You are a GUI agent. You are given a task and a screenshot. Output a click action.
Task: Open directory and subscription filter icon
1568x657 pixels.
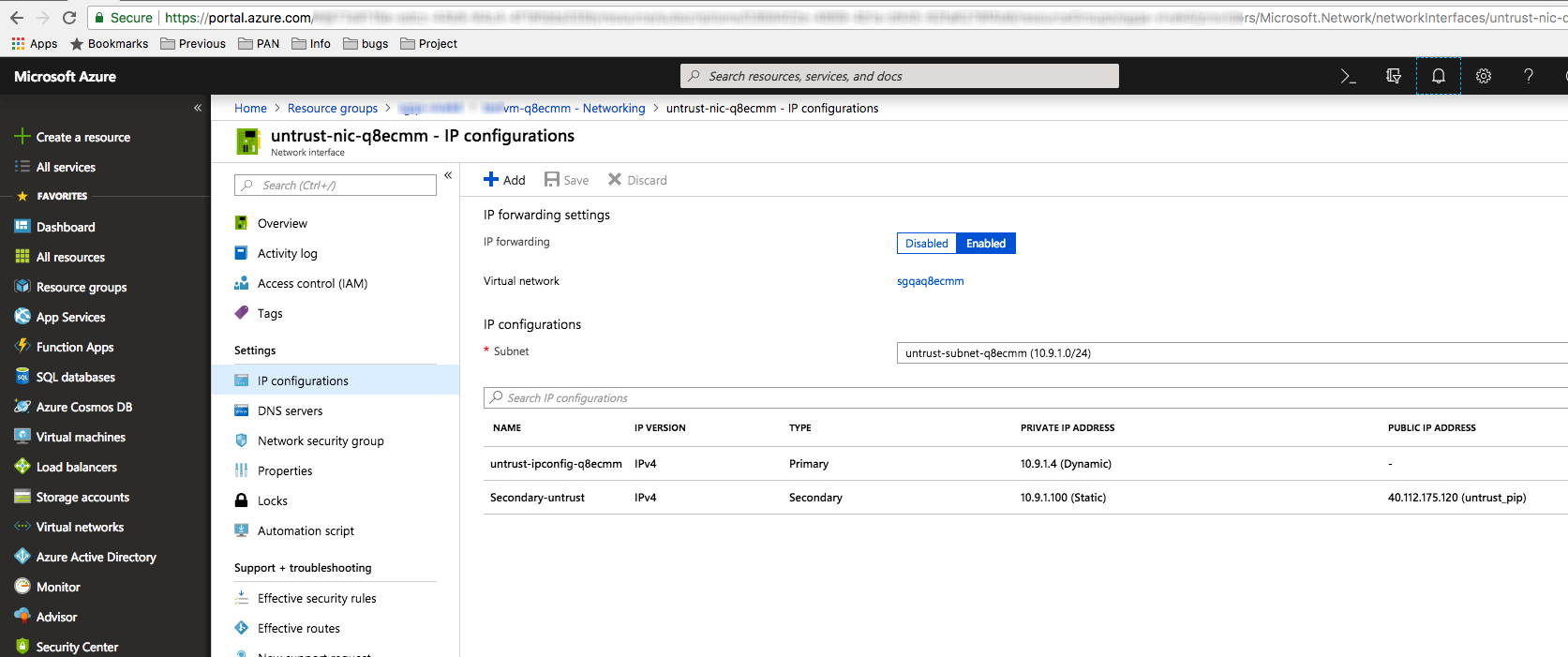tap(1393, 77)
